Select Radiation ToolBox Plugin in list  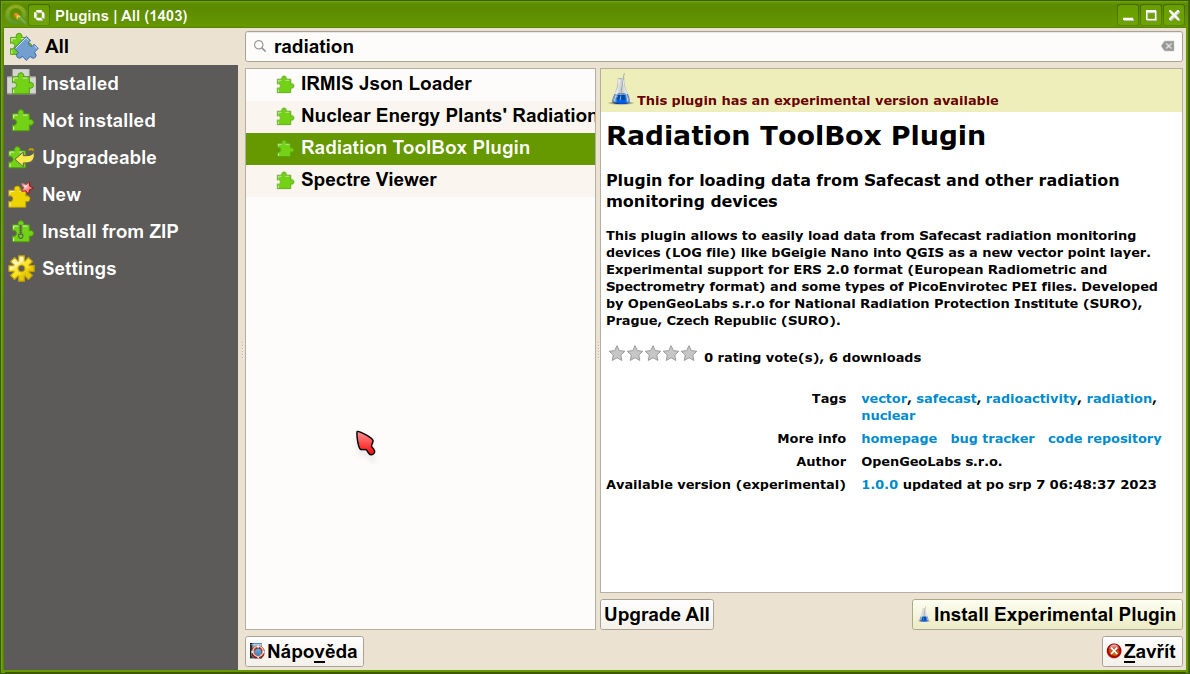(420, 148)
